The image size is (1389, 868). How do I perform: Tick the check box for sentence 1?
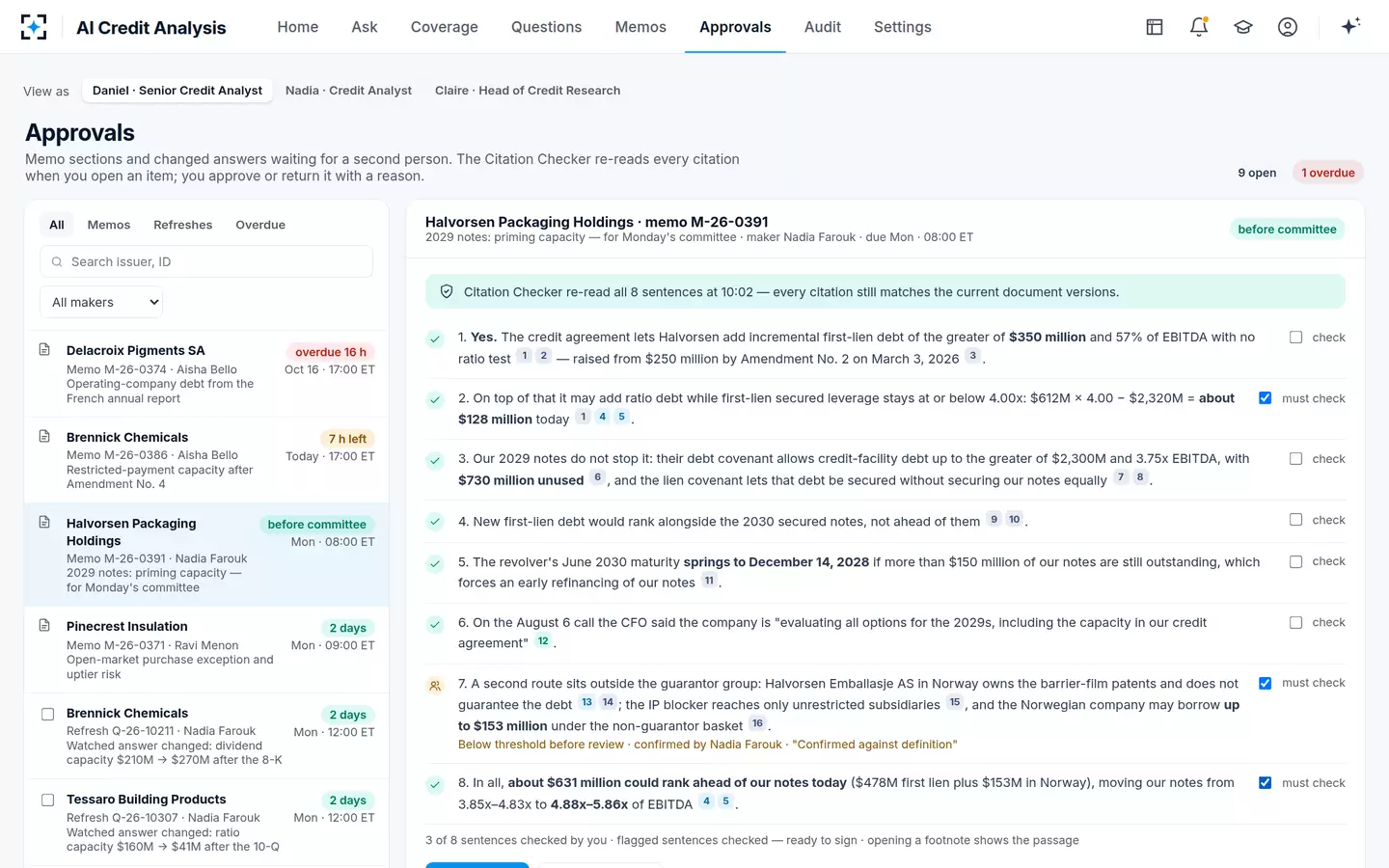1295,338
